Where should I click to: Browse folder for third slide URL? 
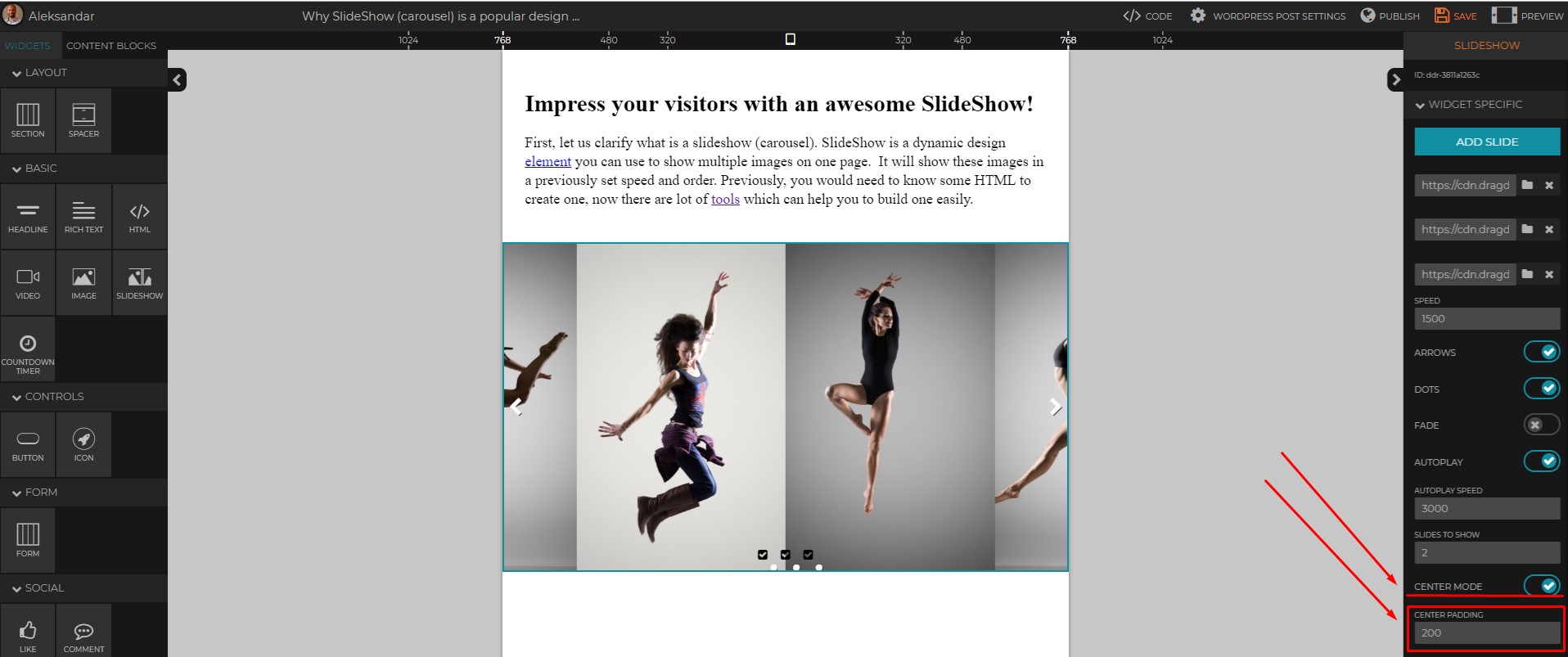tap(1527, 274)
